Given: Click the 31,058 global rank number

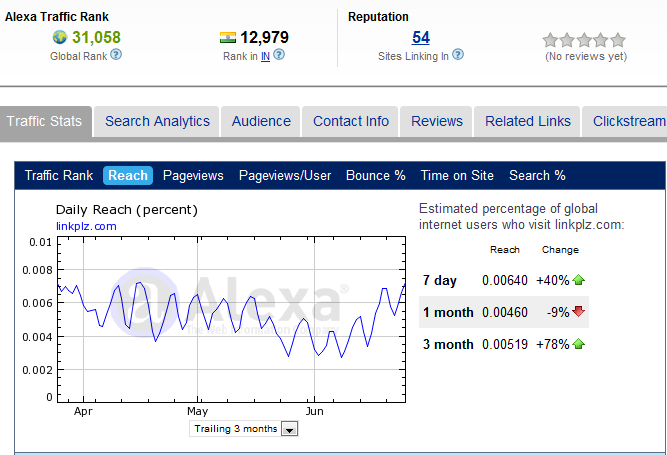Looking at the screenshot, I should coord(96,37).
